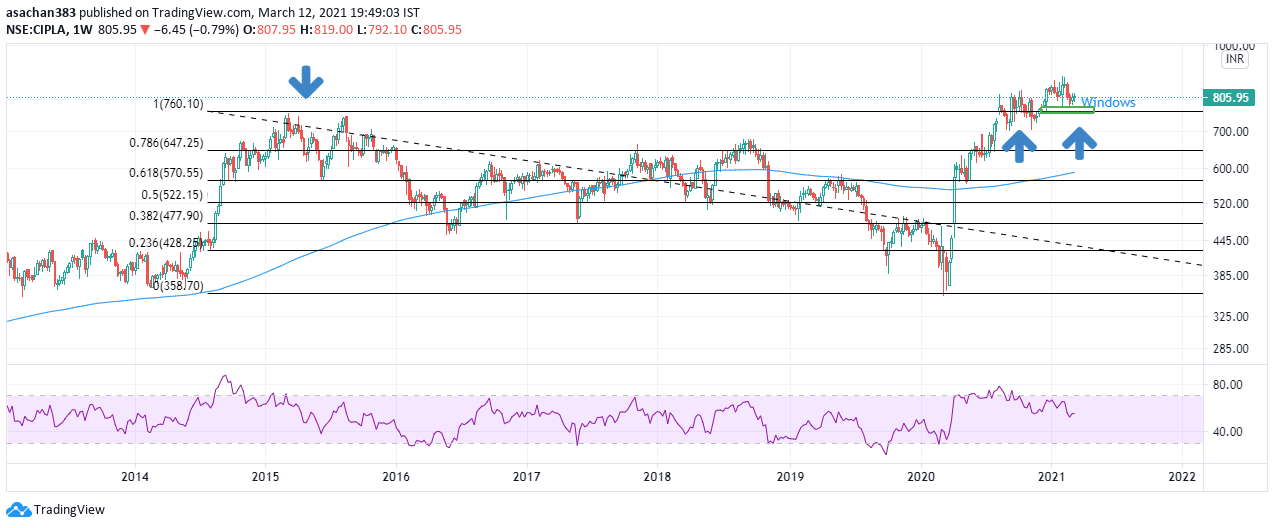Click the 2019 time axis label

coord(790,476)
